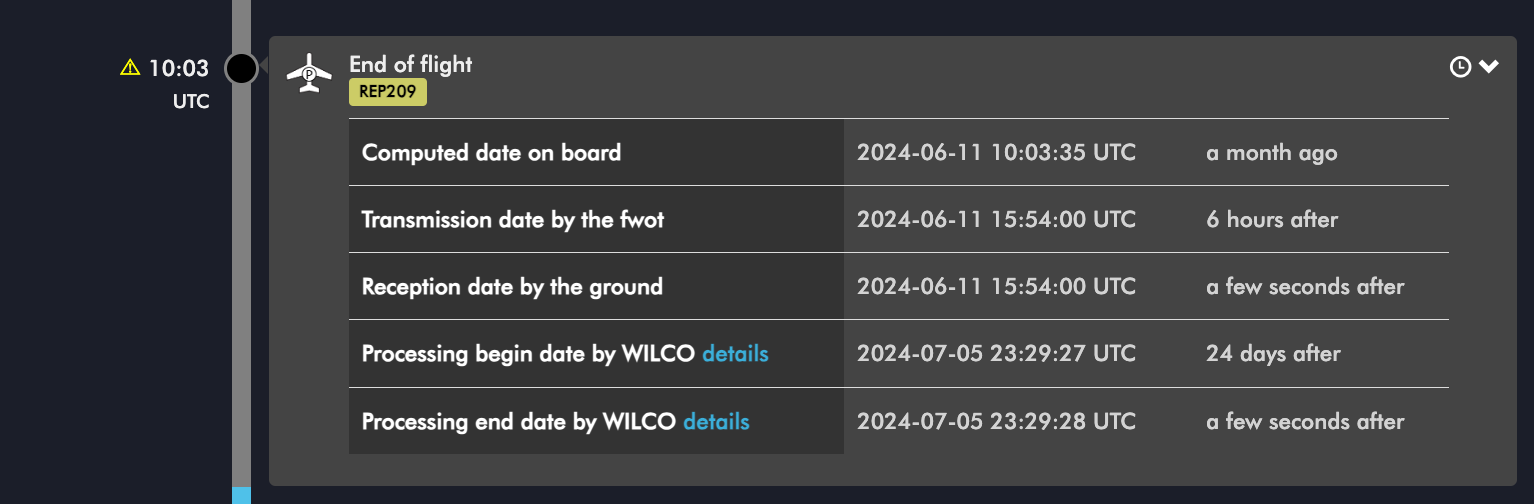Click the blue segment of the timeline bar

(241, 495)
